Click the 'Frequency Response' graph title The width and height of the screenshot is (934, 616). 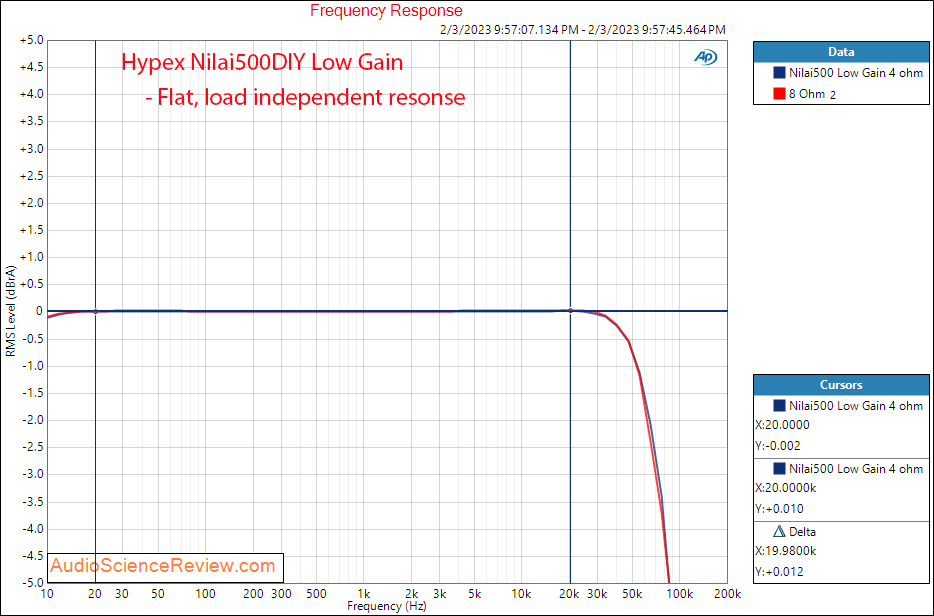click(386, 11)
